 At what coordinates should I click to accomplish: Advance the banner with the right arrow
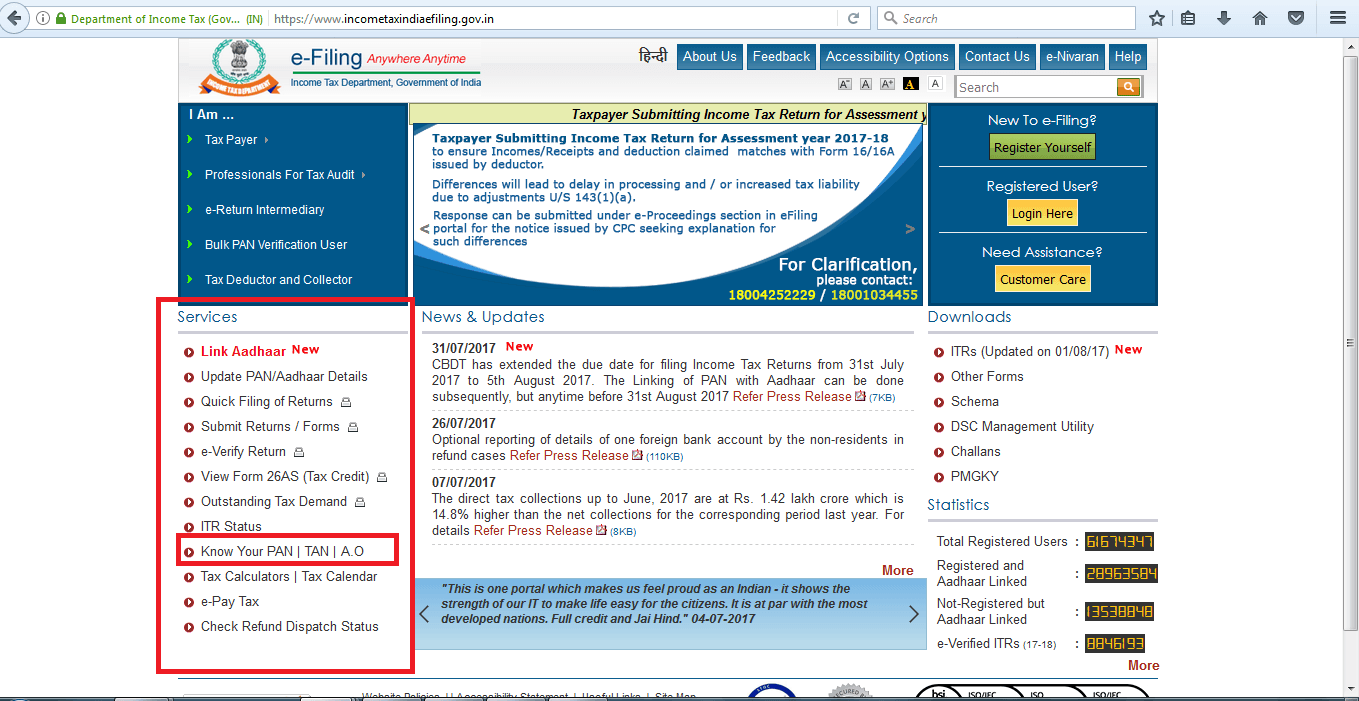910,229
